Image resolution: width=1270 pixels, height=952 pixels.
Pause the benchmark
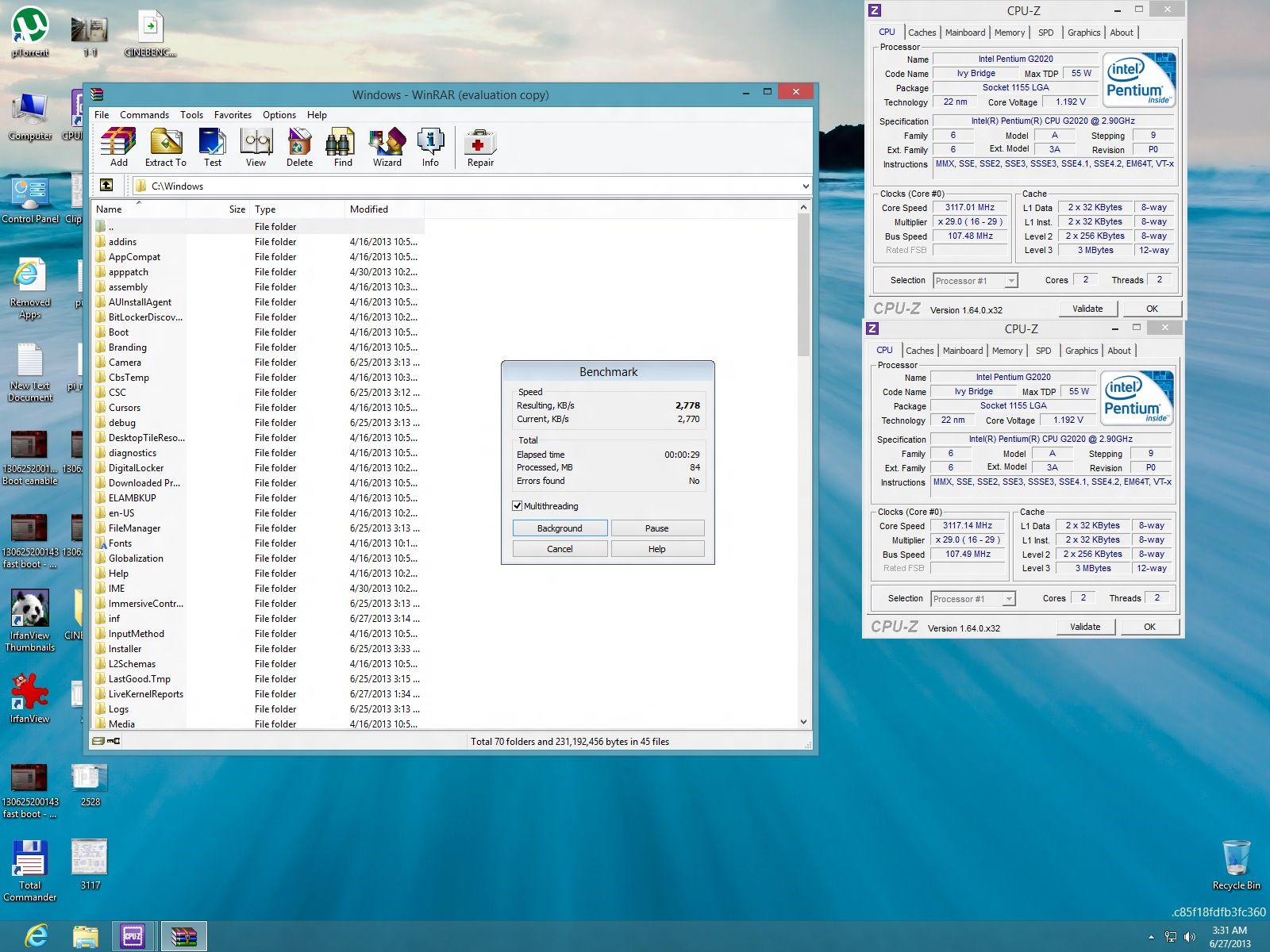tap(657, 528)
